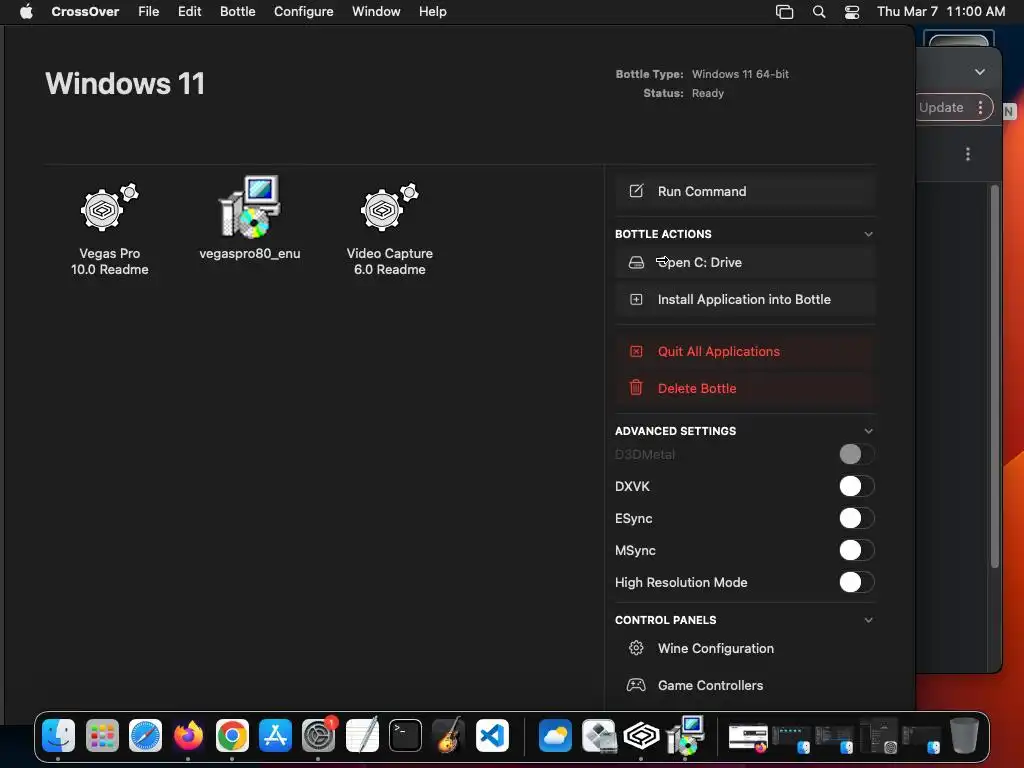Click the Open C: Drive disk icon
The image size is (1024, 768).
(x=636, y=263)
